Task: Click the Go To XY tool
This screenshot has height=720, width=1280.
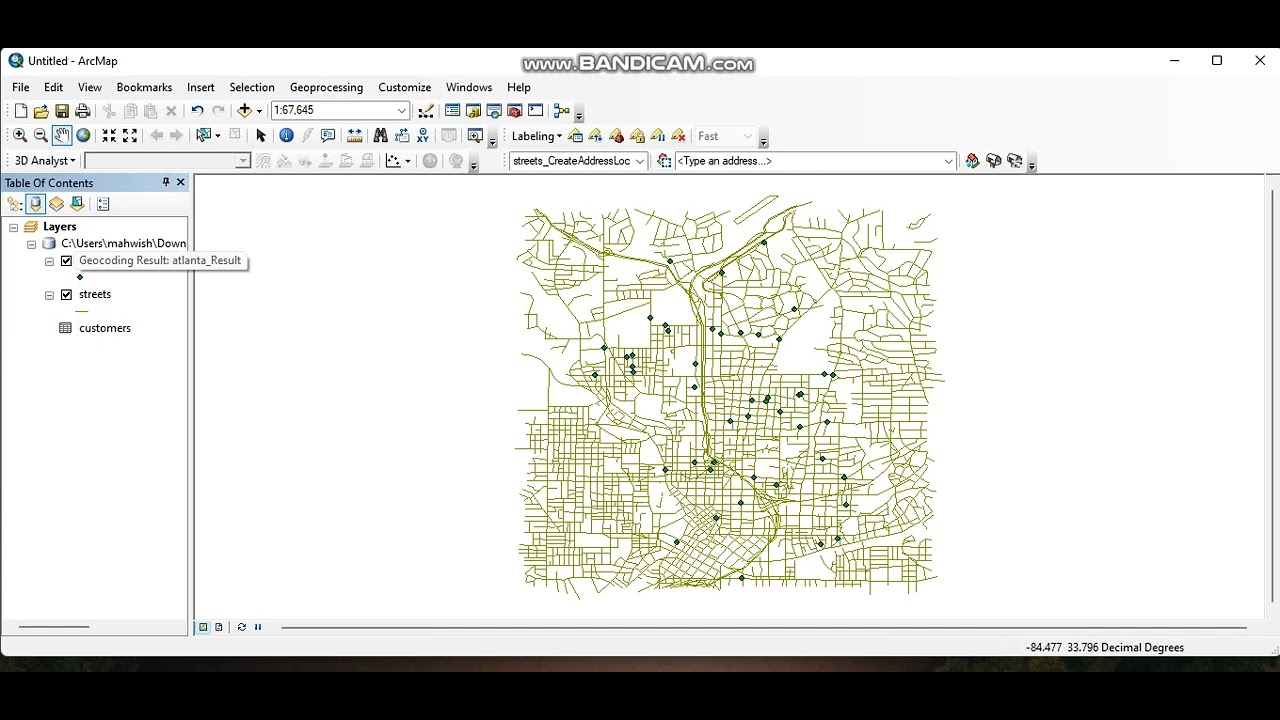Action: [x=423, y=136]
